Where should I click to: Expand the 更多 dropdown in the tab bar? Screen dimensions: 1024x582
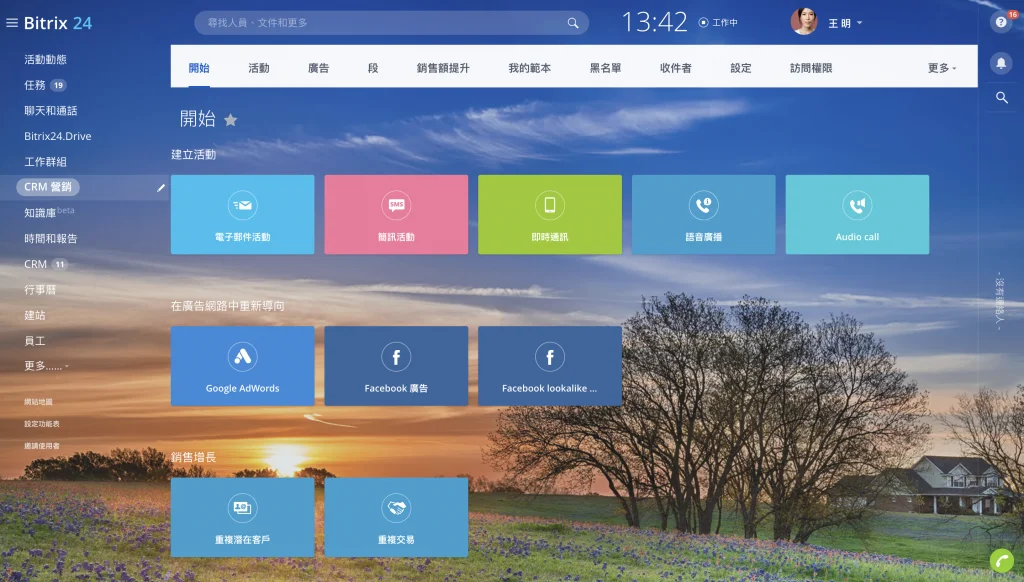[942, 68]
